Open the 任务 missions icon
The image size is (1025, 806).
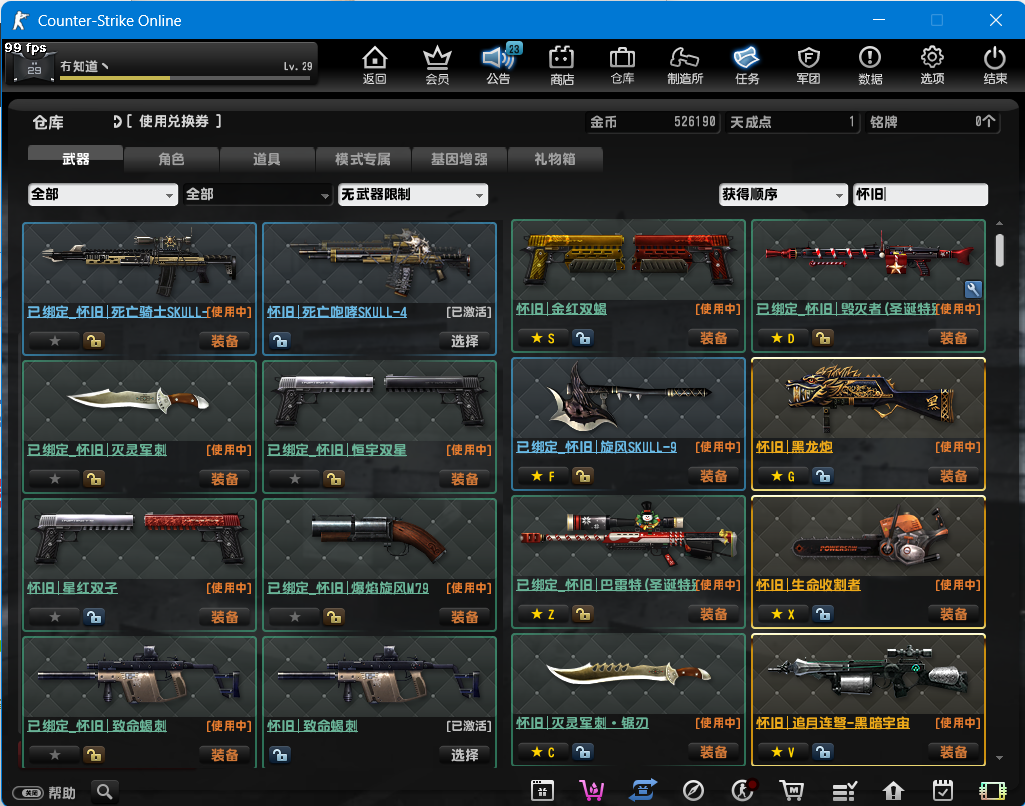747,65
